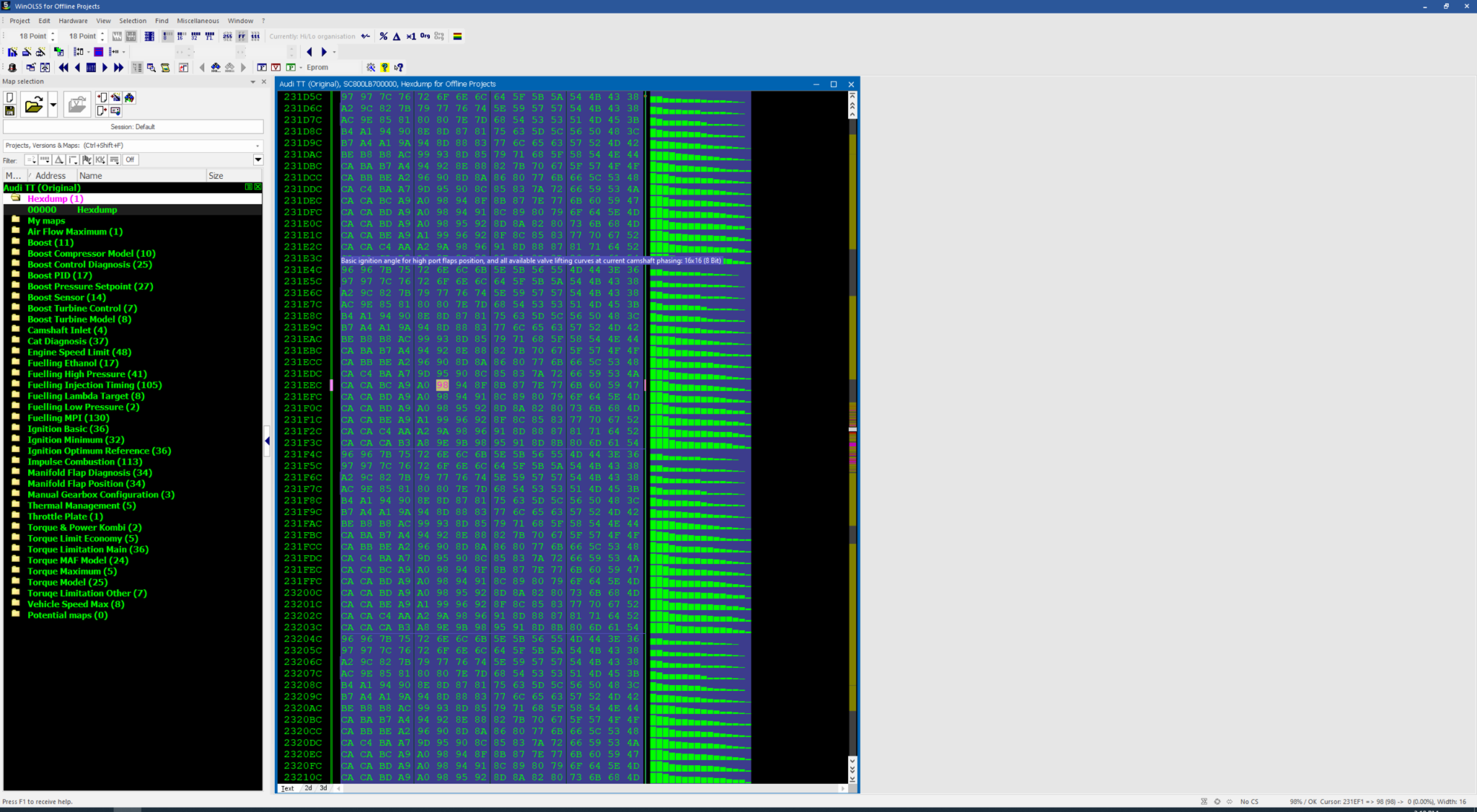
Task: Open the Hardware menu
Action: (x=73, y=21)
